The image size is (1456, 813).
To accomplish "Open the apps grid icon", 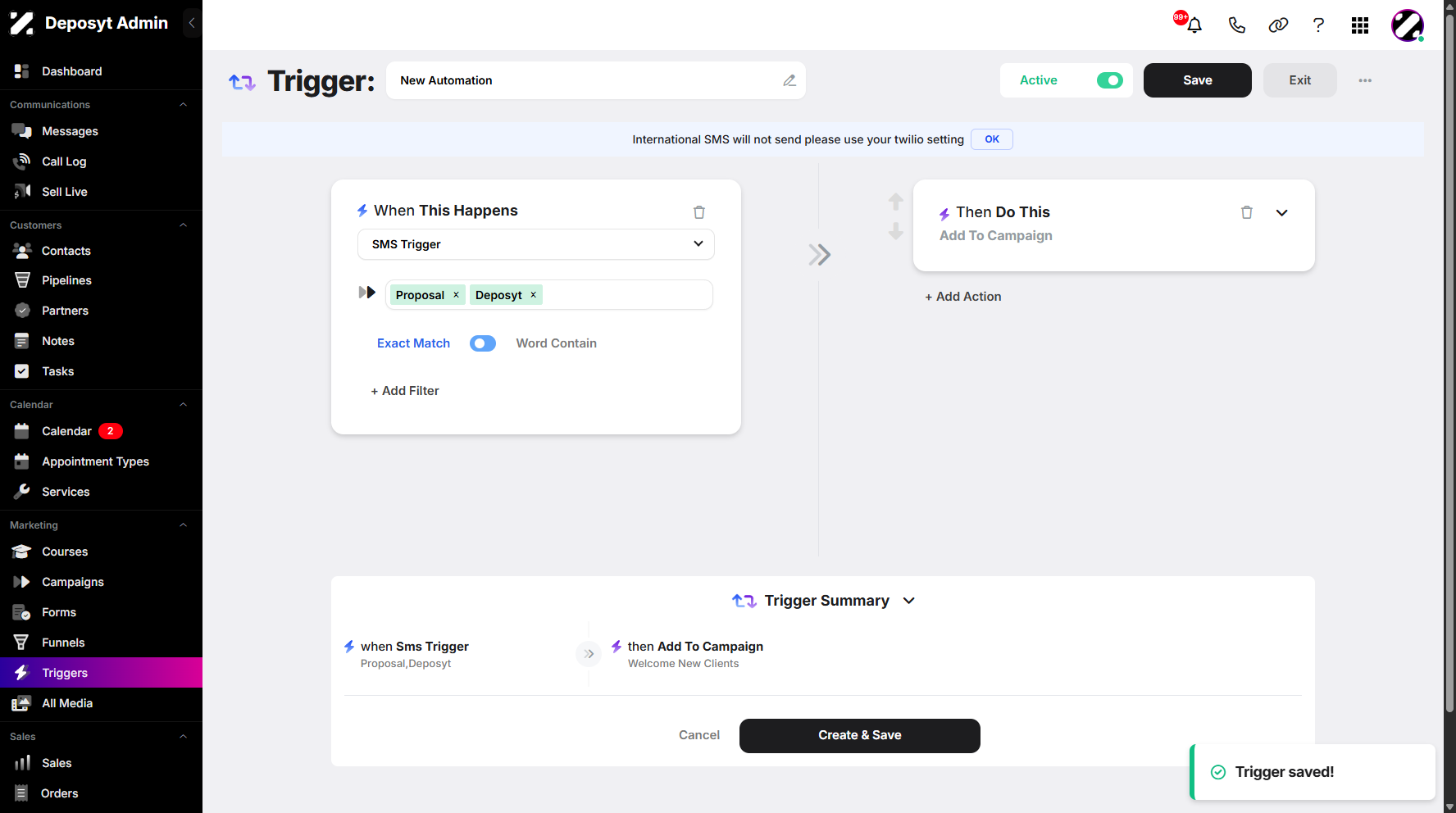I will (x=1360, y=25).
